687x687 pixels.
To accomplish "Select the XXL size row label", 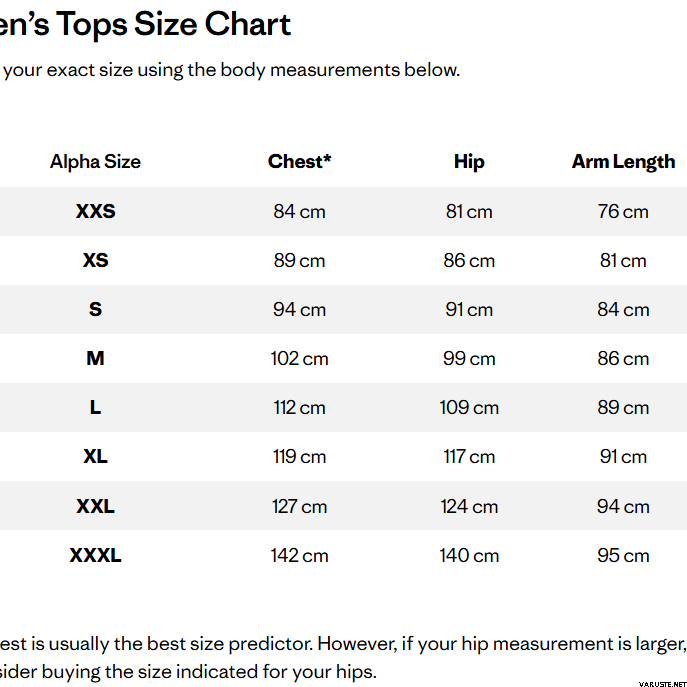I will (96, 506).
